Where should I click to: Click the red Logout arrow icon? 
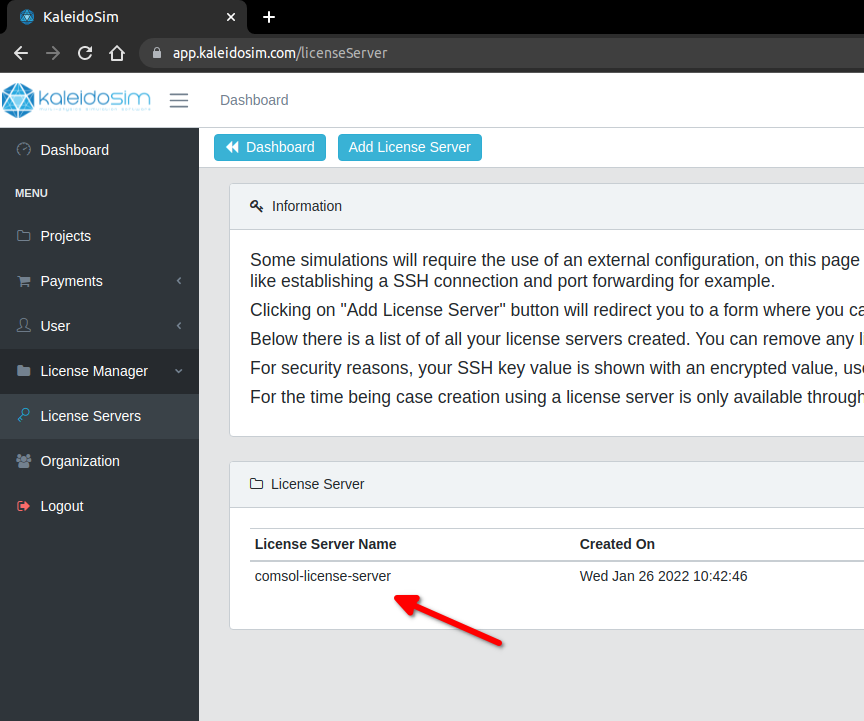24,506
